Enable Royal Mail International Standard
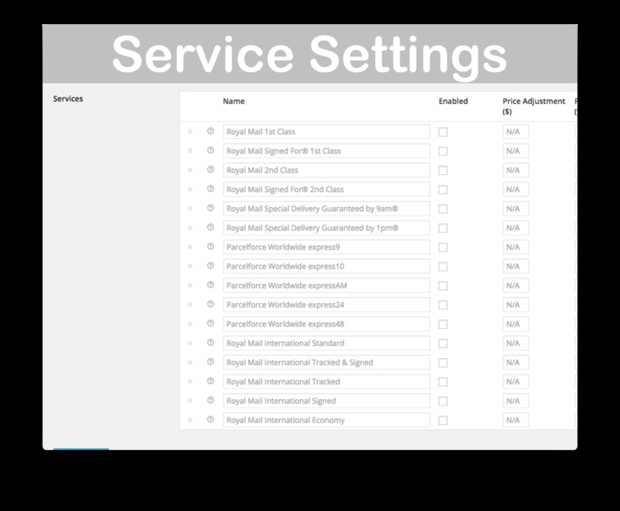Image resolution: width=620 pixels, height=511 pixels. click(x=443, y=344)
